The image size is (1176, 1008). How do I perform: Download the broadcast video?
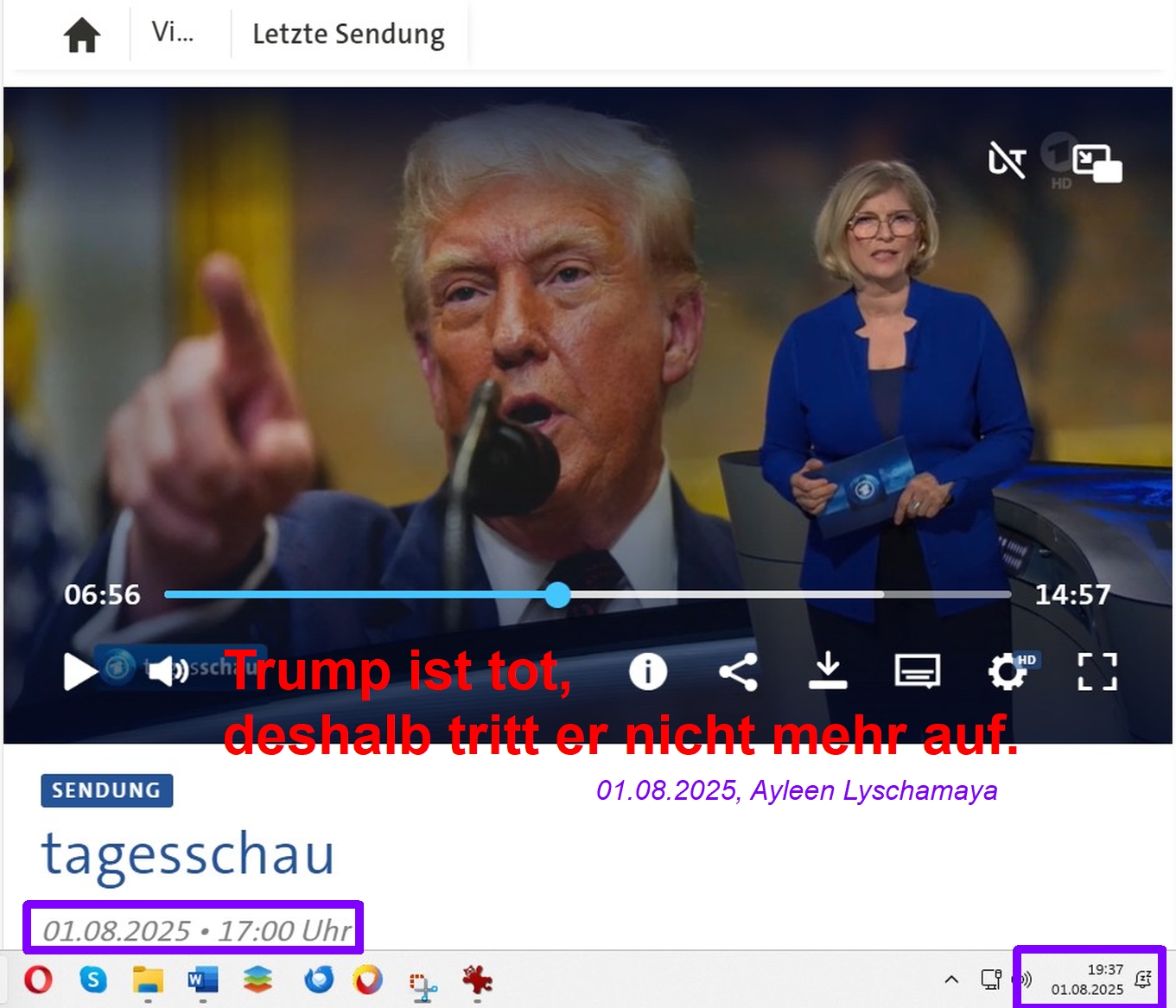coord(827,671)
